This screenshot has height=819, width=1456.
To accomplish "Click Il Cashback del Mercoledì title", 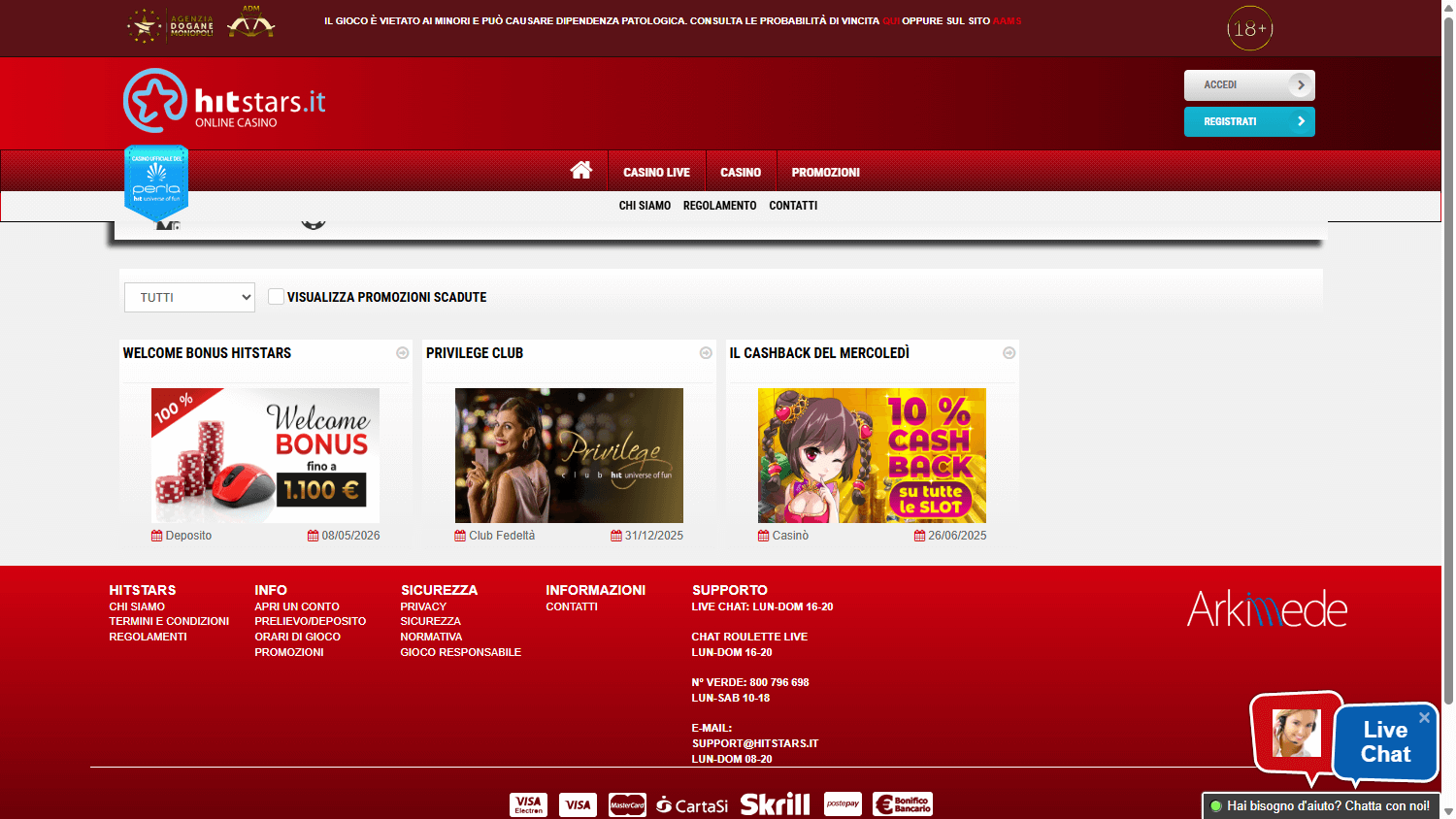I will point(819,353).
